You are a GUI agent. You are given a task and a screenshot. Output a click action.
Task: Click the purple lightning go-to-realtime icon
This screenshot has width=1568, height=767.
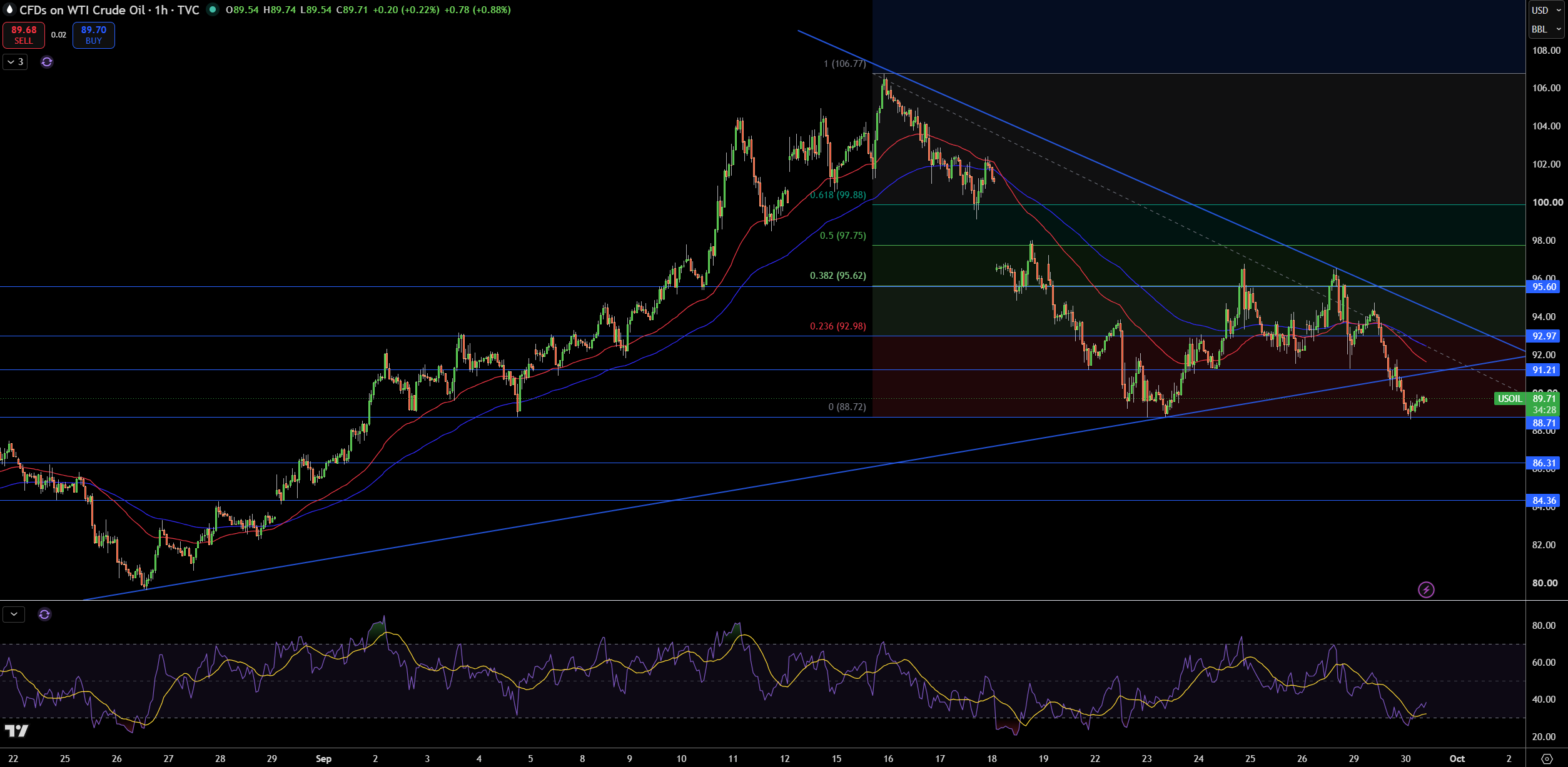tap(1426, 589)
